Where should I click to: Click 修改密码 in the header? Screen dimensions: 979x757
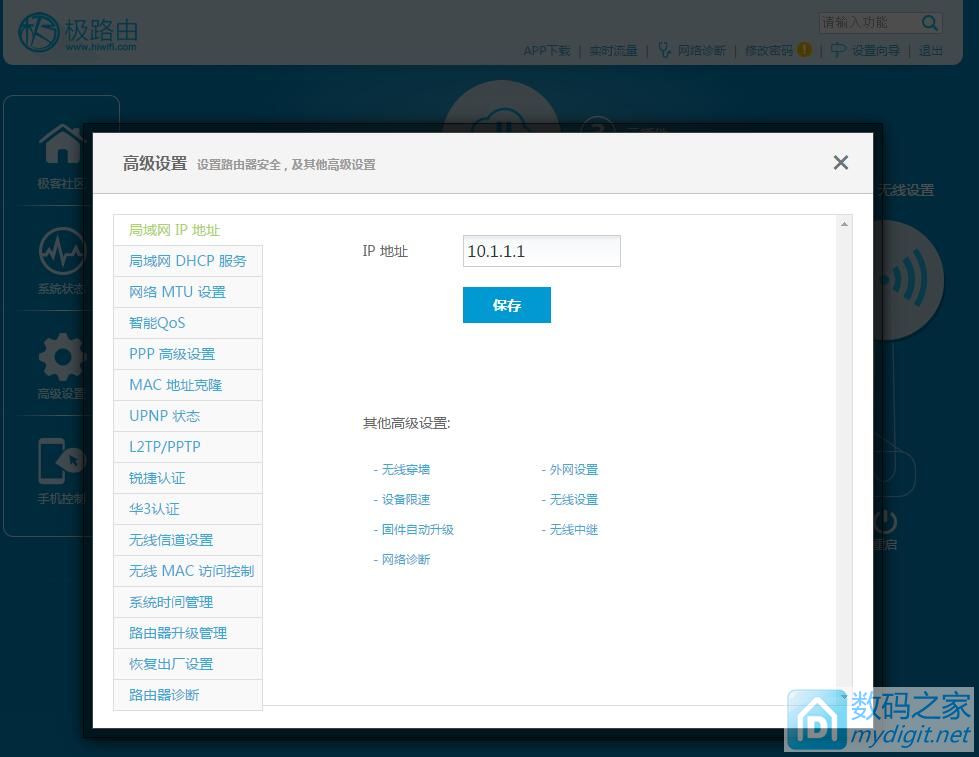769,51
